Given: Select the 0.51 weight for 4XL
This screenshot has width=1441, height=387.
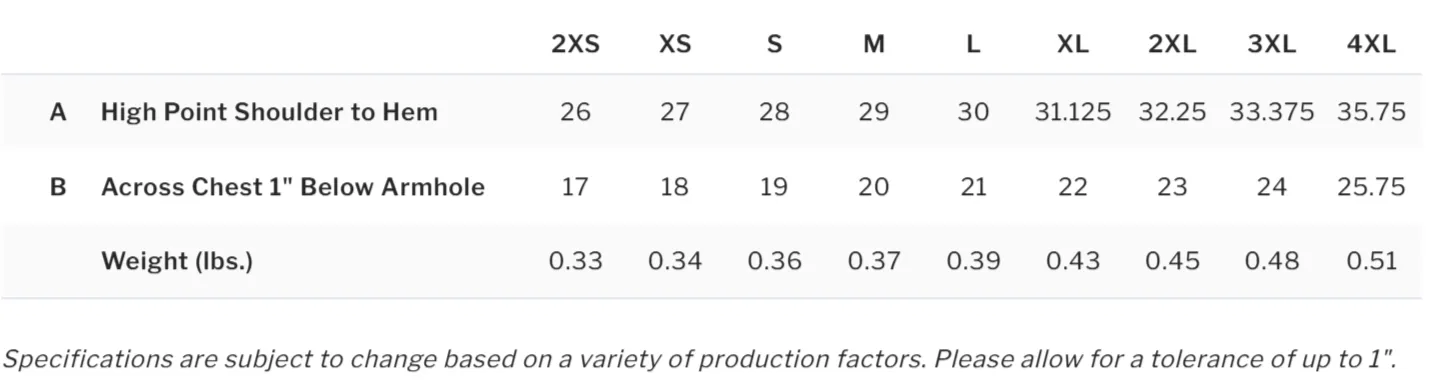Looking at the screenshot, I should pyautogui.click(x=1371, y=262).
